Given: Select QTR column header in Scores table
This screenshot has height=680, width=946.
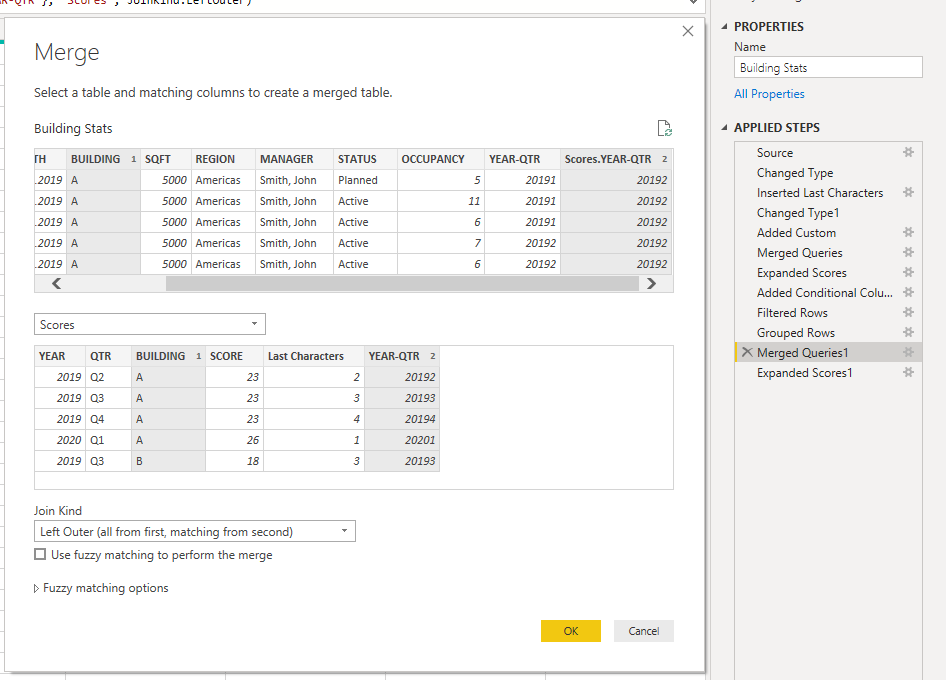Looking at the screenshot, I should [108, 356].
